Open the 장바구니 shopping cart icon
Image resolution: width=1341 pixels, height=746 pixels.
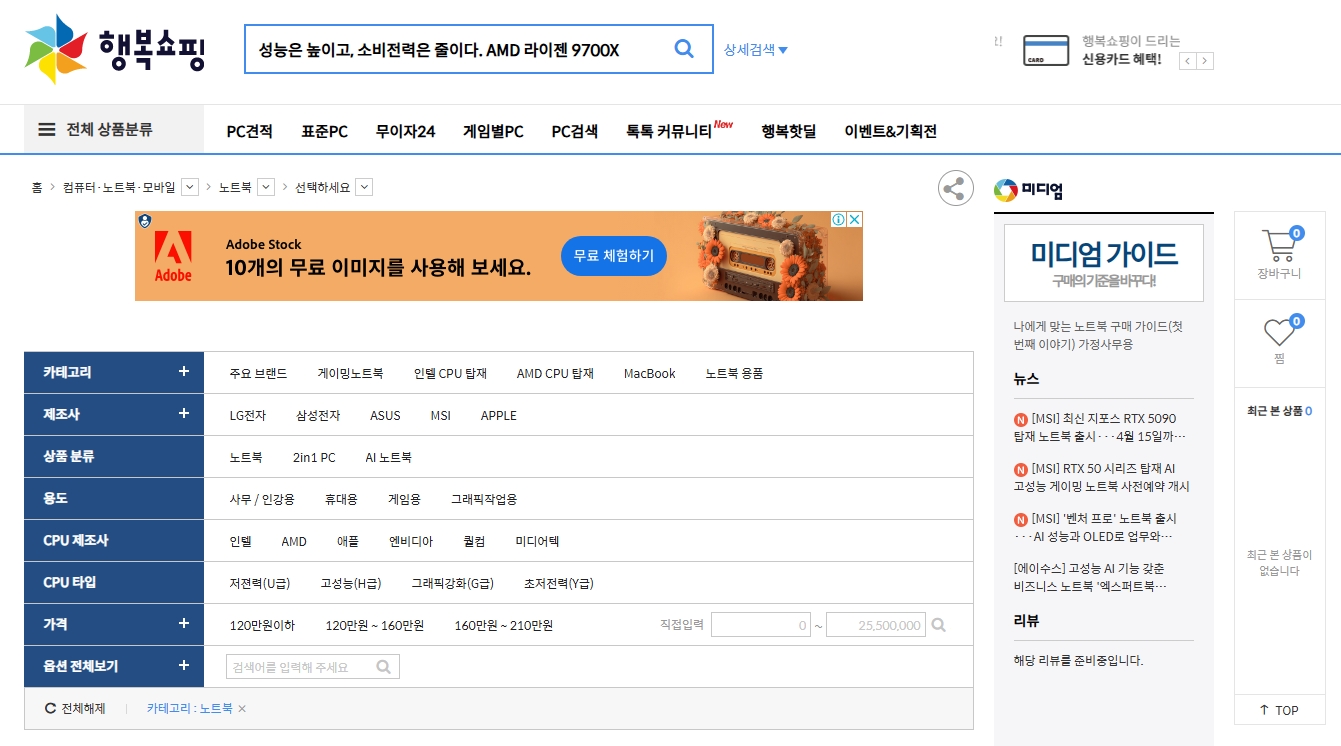tap(1279, 245)
